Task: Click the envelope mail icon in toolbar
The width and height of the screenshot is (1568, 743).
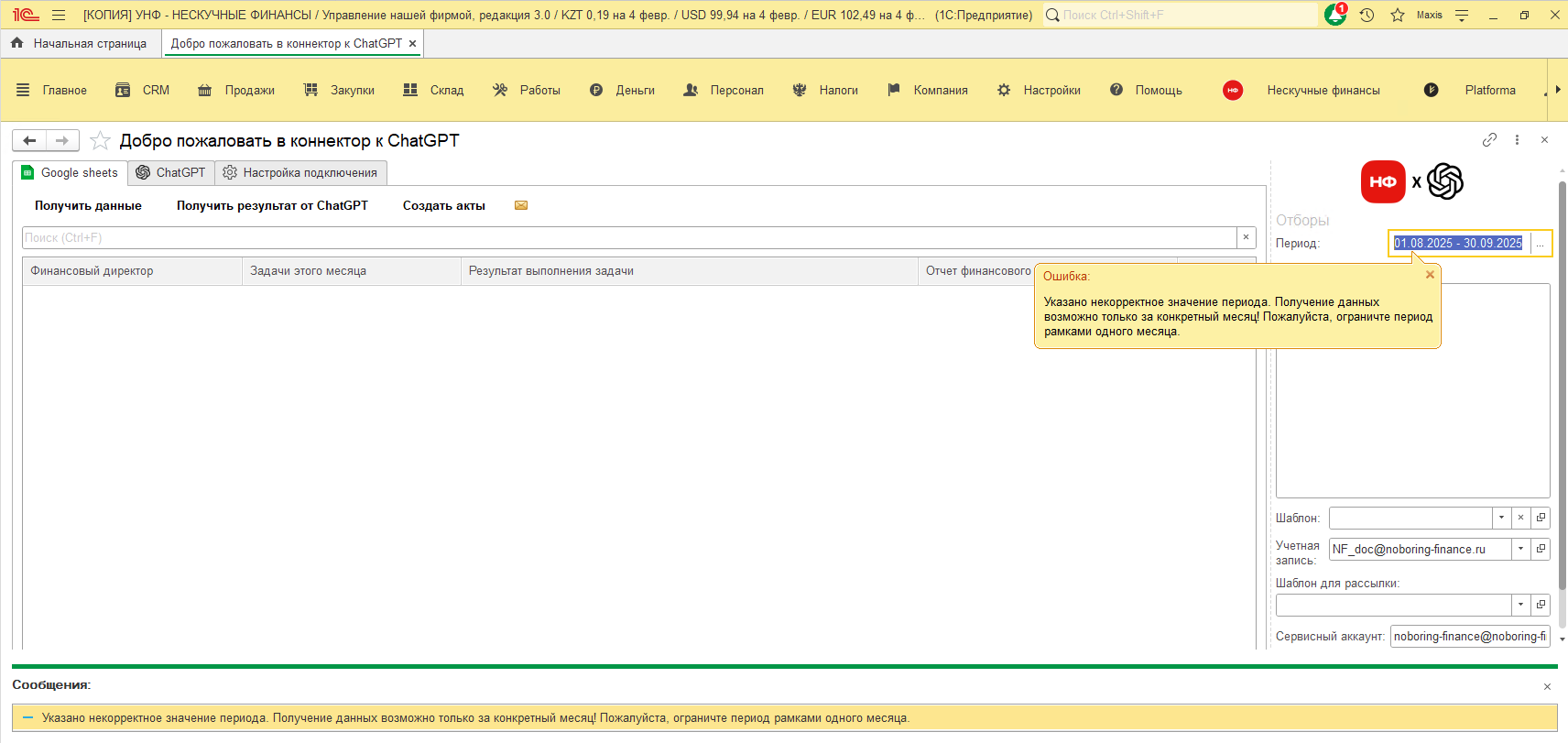Action: (x=521, y=205)
